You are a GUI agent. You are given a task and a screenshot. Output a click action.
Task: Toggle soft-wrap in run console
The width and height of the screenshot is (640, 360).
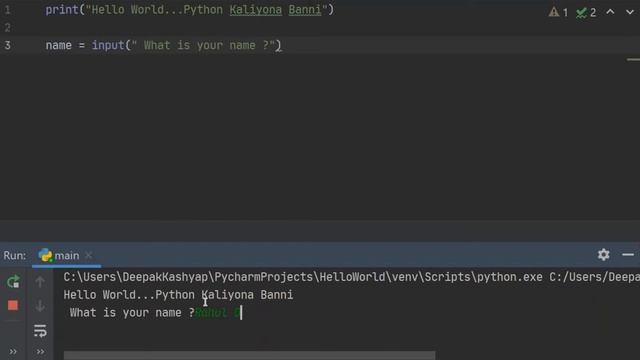(x=40, y=331)
